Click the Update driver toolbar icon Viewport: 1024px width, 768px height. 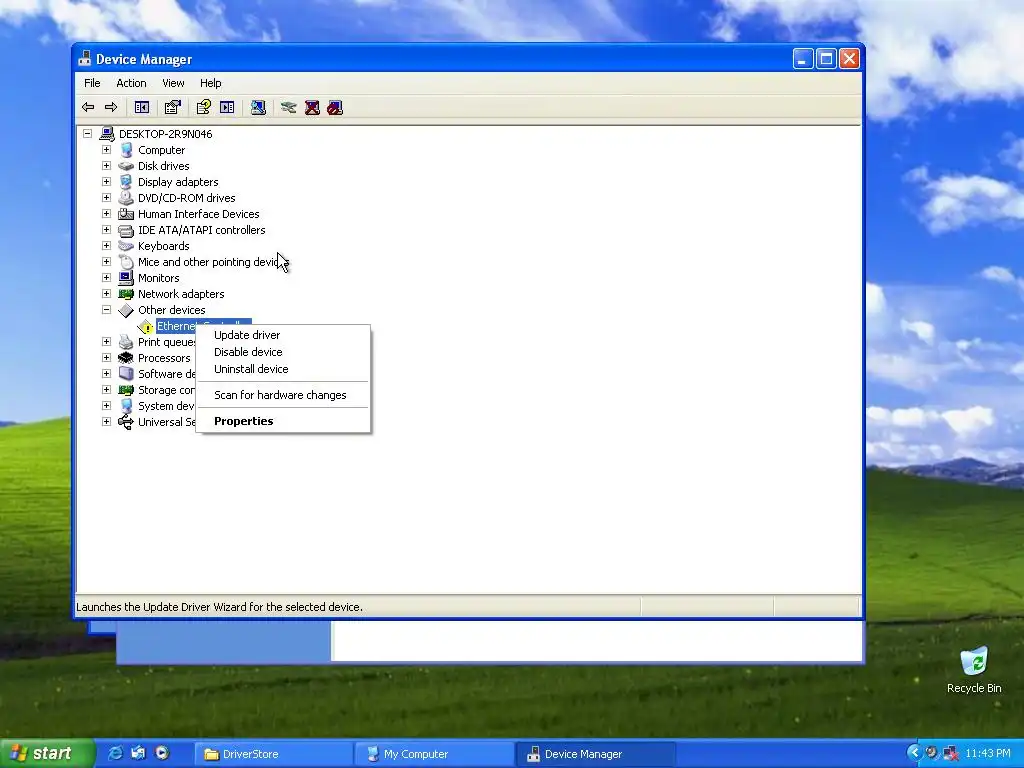pos(289,108)
